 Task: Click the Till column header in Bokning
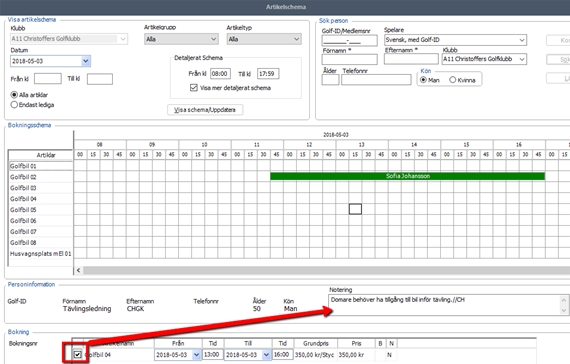point(248,343)
